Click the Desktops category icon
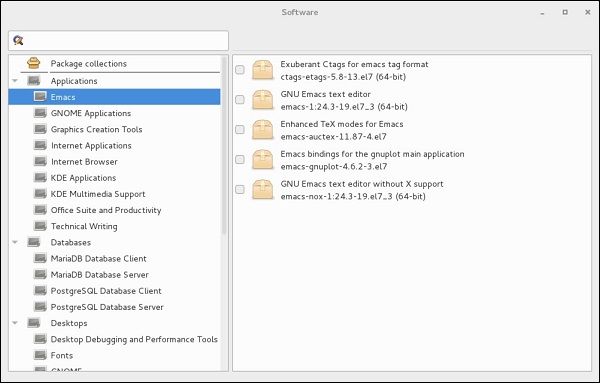This screenshot has width=600, height=383. point(34,323)
